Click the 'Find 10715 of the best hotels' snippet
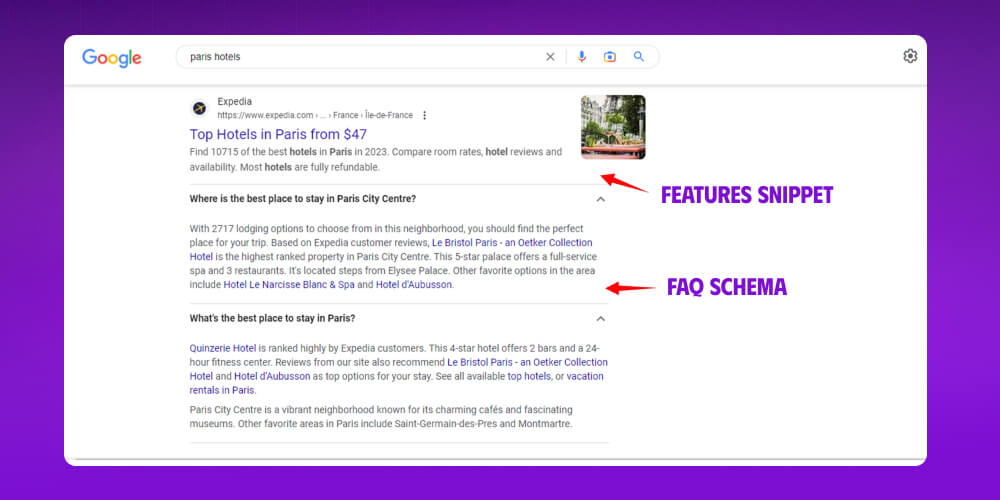Screen dimensions: 1000x500 (376, 159)
